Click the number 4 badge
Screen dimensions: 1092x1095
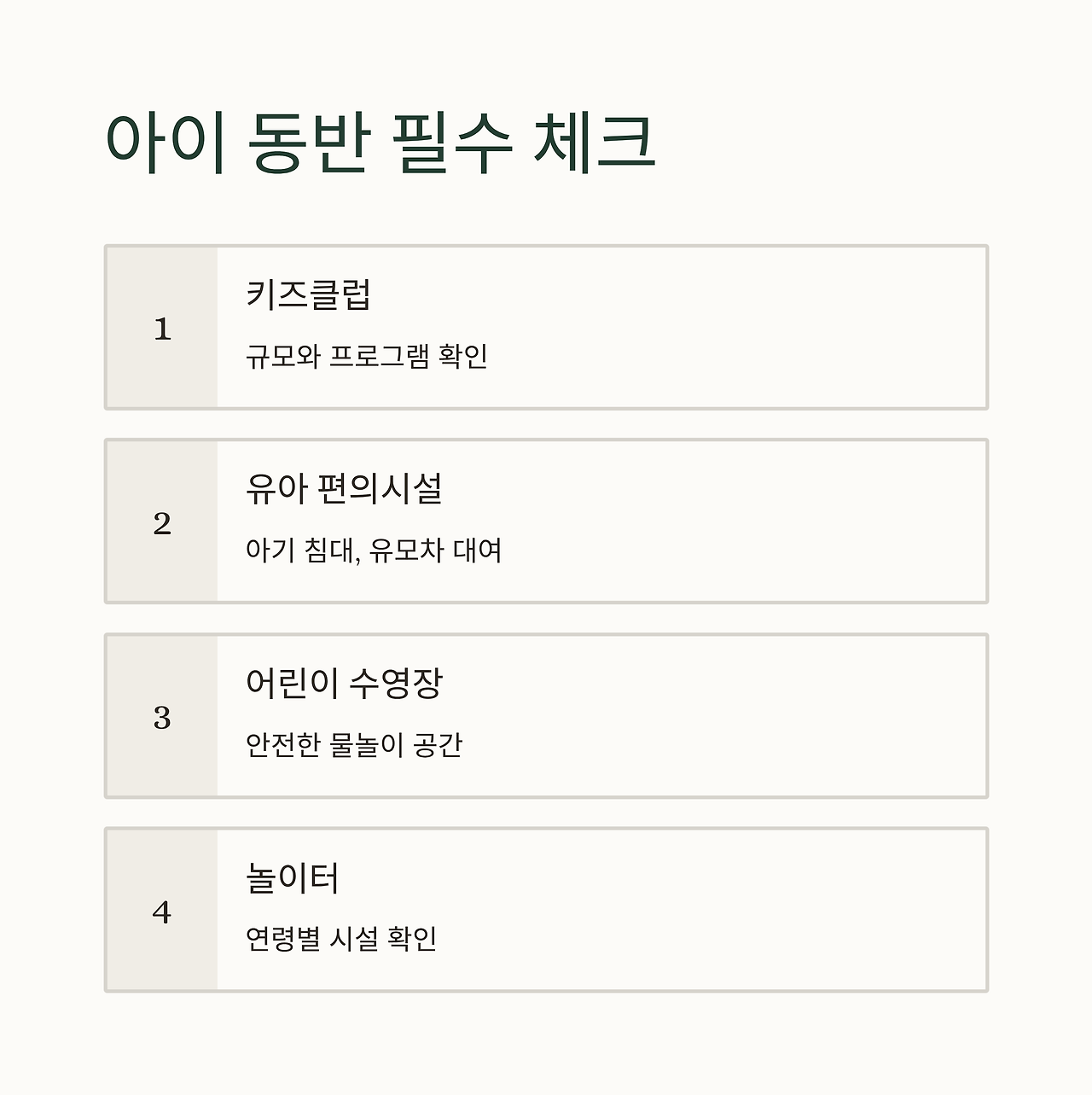coord(162,912)
